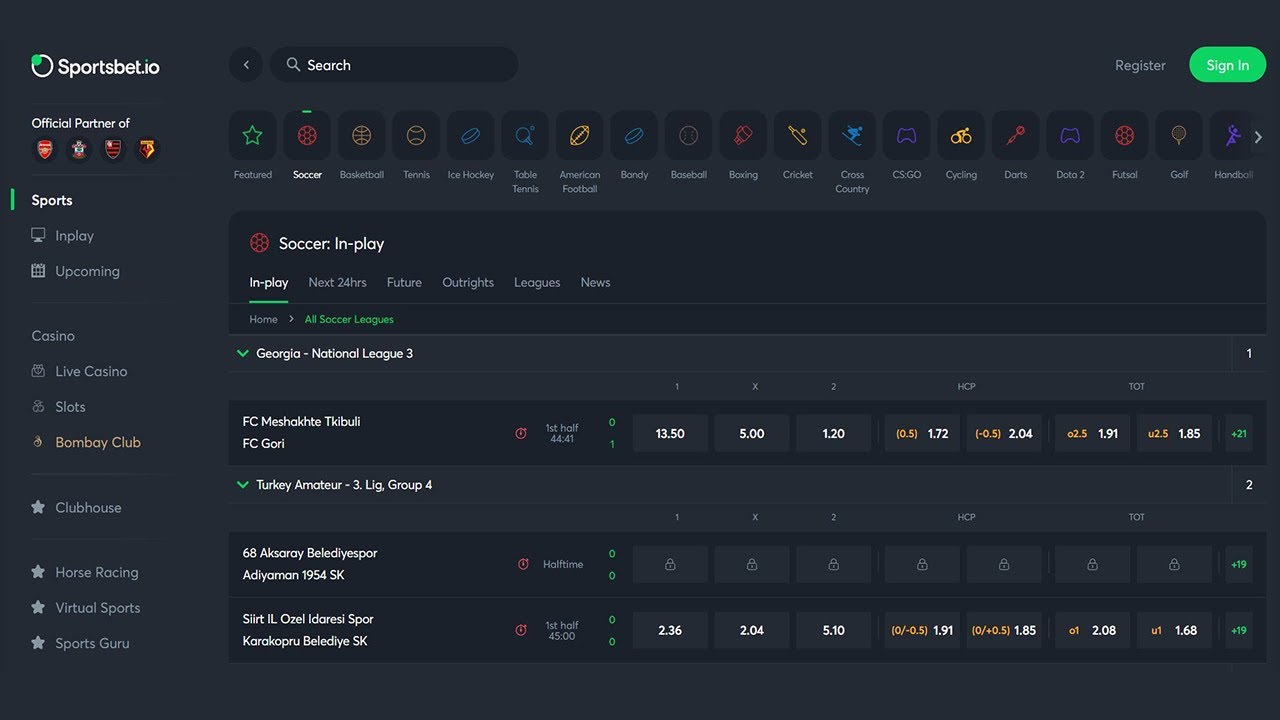The image size is (1280, 720).
Task: Choose the Baseball sport icon
Action: tap(689, 135)
